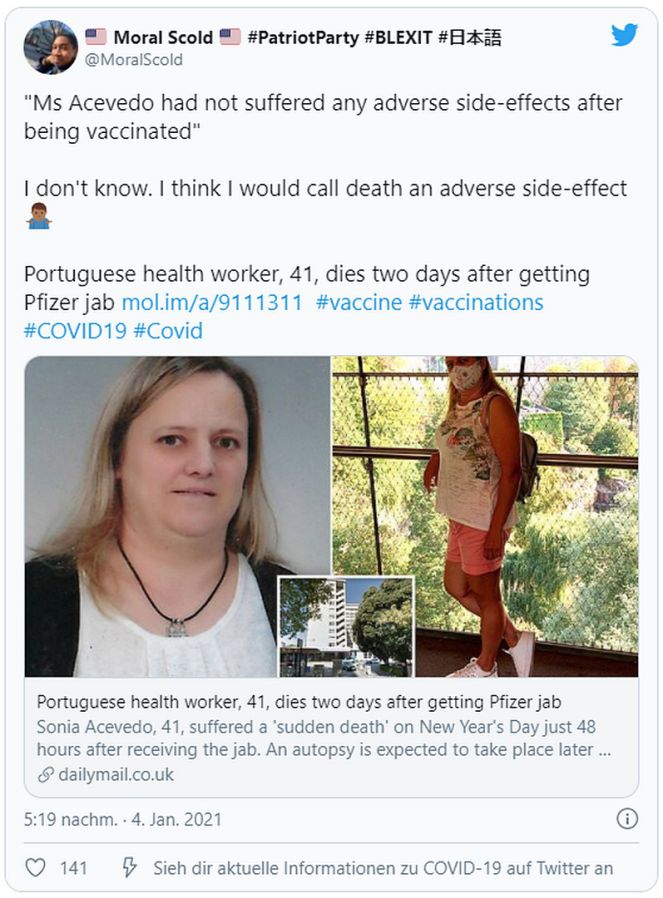Open Moral Scold display name
663x898 pixels.
163,38
